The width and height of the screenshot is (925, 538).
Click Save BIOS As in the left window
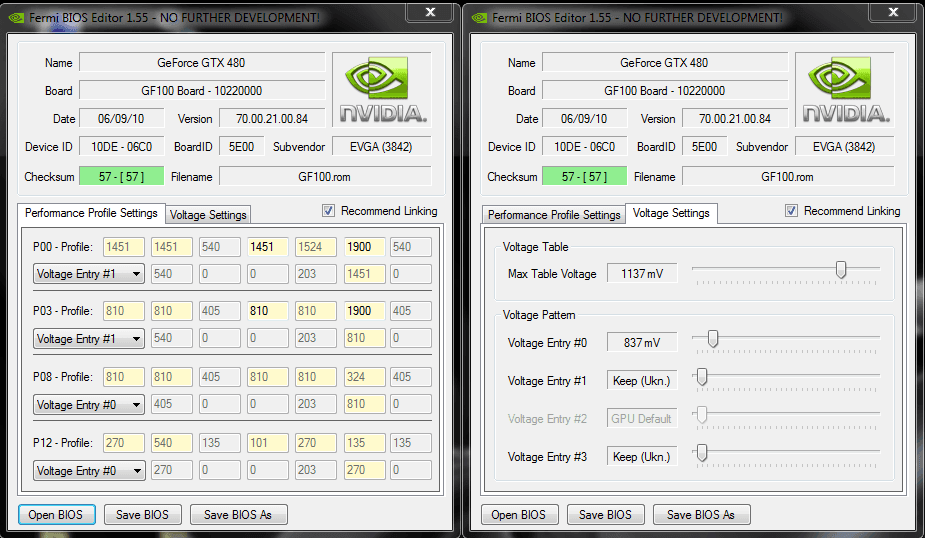tap(238, 514)
